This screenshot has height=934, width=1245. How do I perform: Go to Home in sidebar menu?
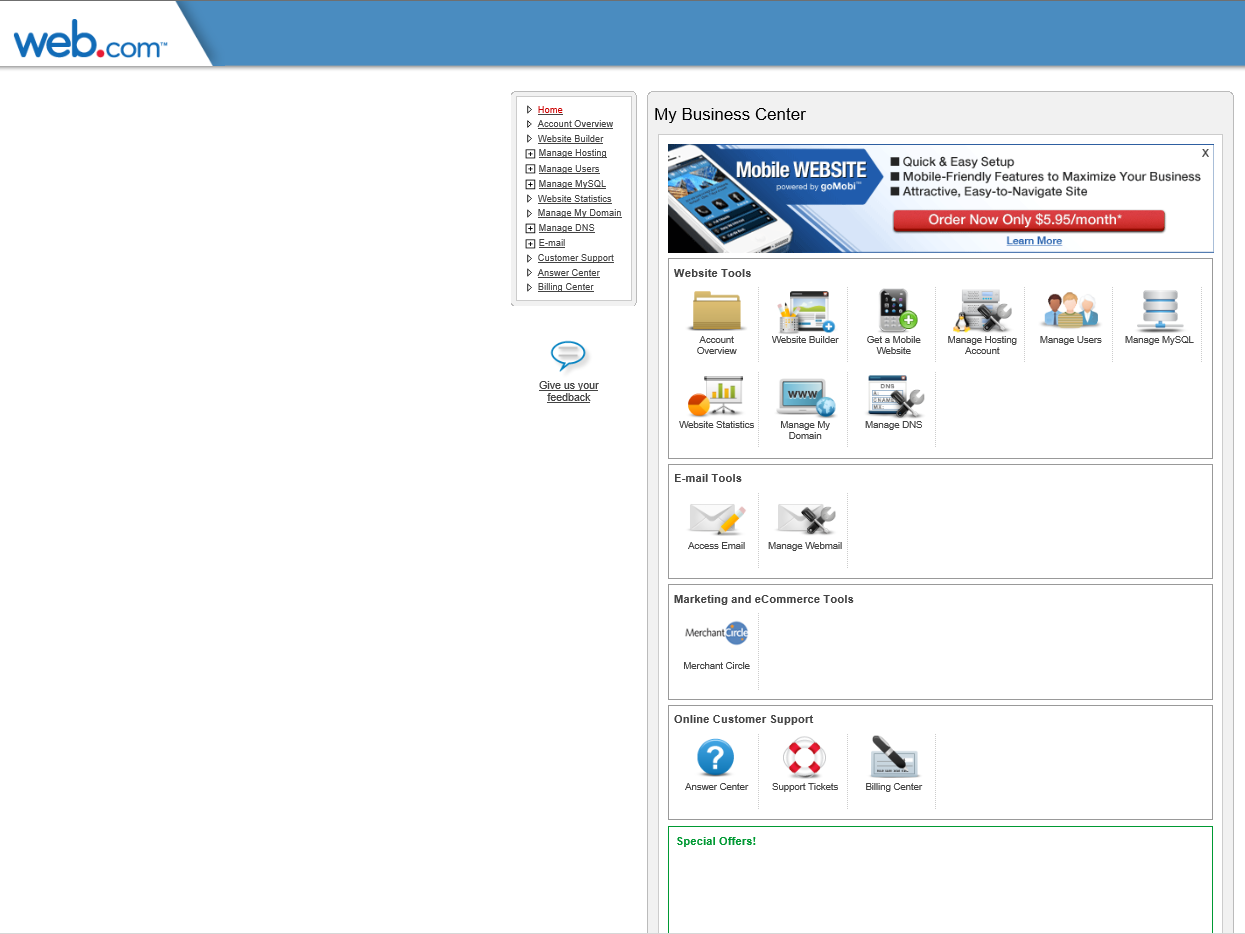coord(550,110)
